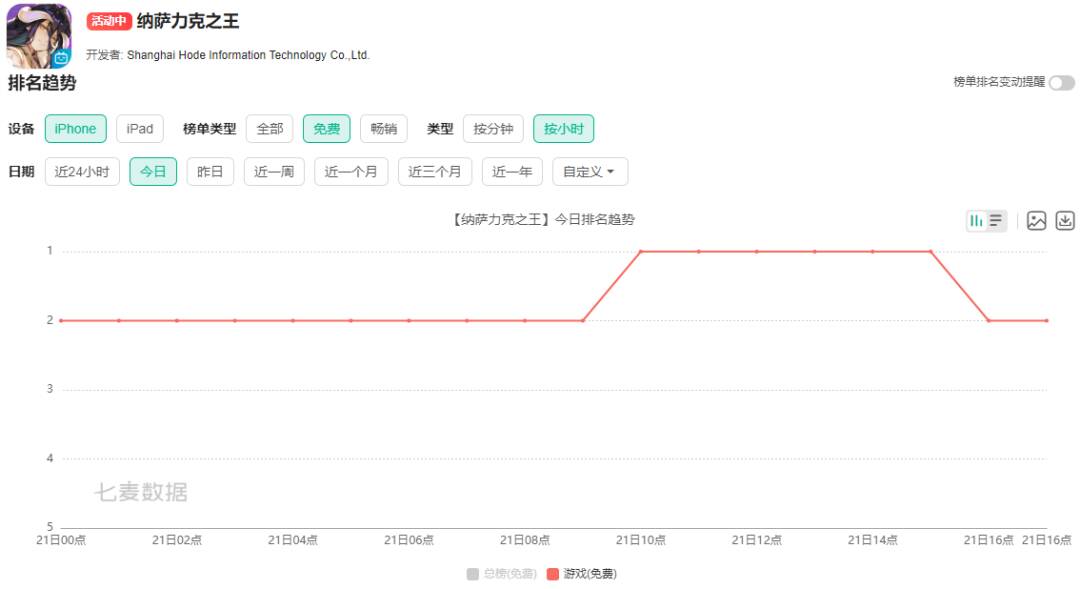Viewport: 1080px width, 589px height.
Task: Click the 活动中 badge
Action: pyautogui.click(x=109, y=22)
